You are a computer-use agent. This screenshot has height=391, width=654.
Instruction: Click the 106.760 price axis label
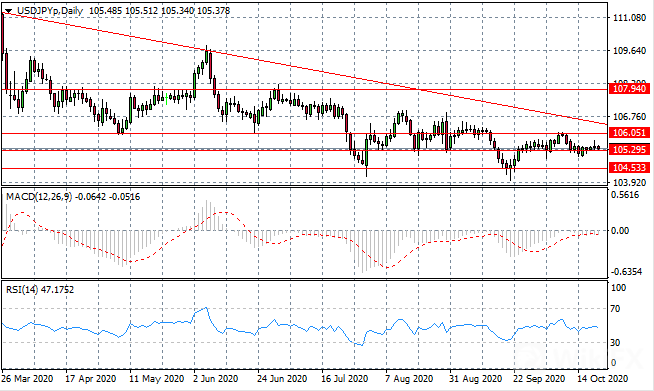pyautogui.click(x=629, y=116)
